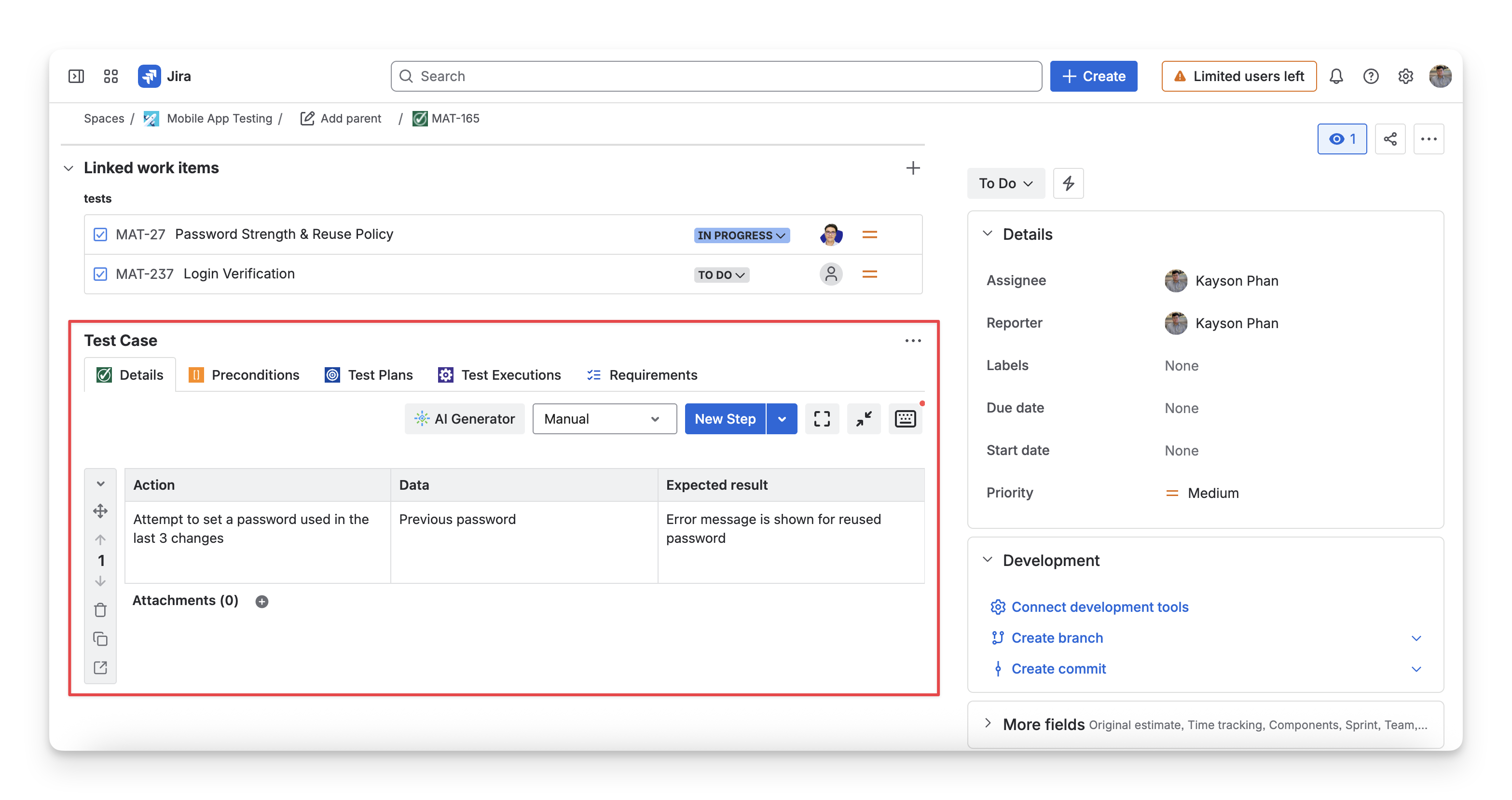Duplicate the step using copy icon
This screenshot has height=800, width=1512.
pyautogui.click(x=100, y=639)
